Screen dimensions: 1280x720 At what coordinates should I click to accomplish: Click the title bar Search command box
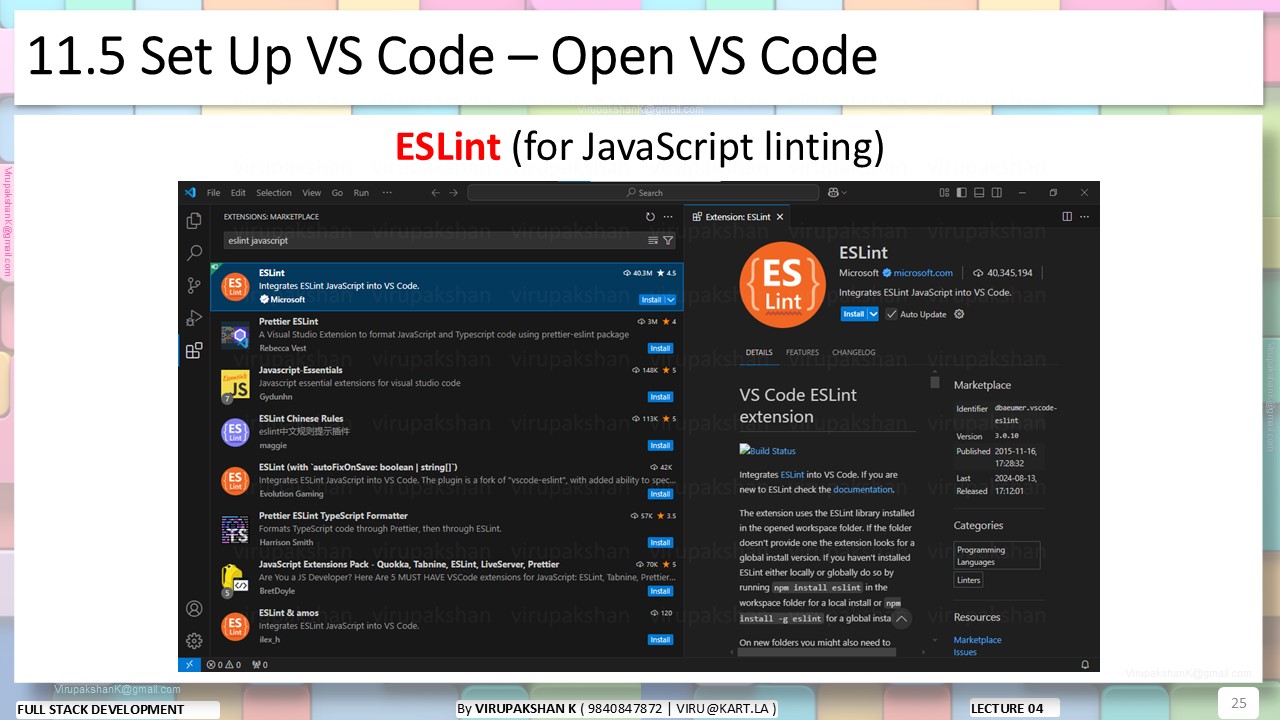coord(643,192)
